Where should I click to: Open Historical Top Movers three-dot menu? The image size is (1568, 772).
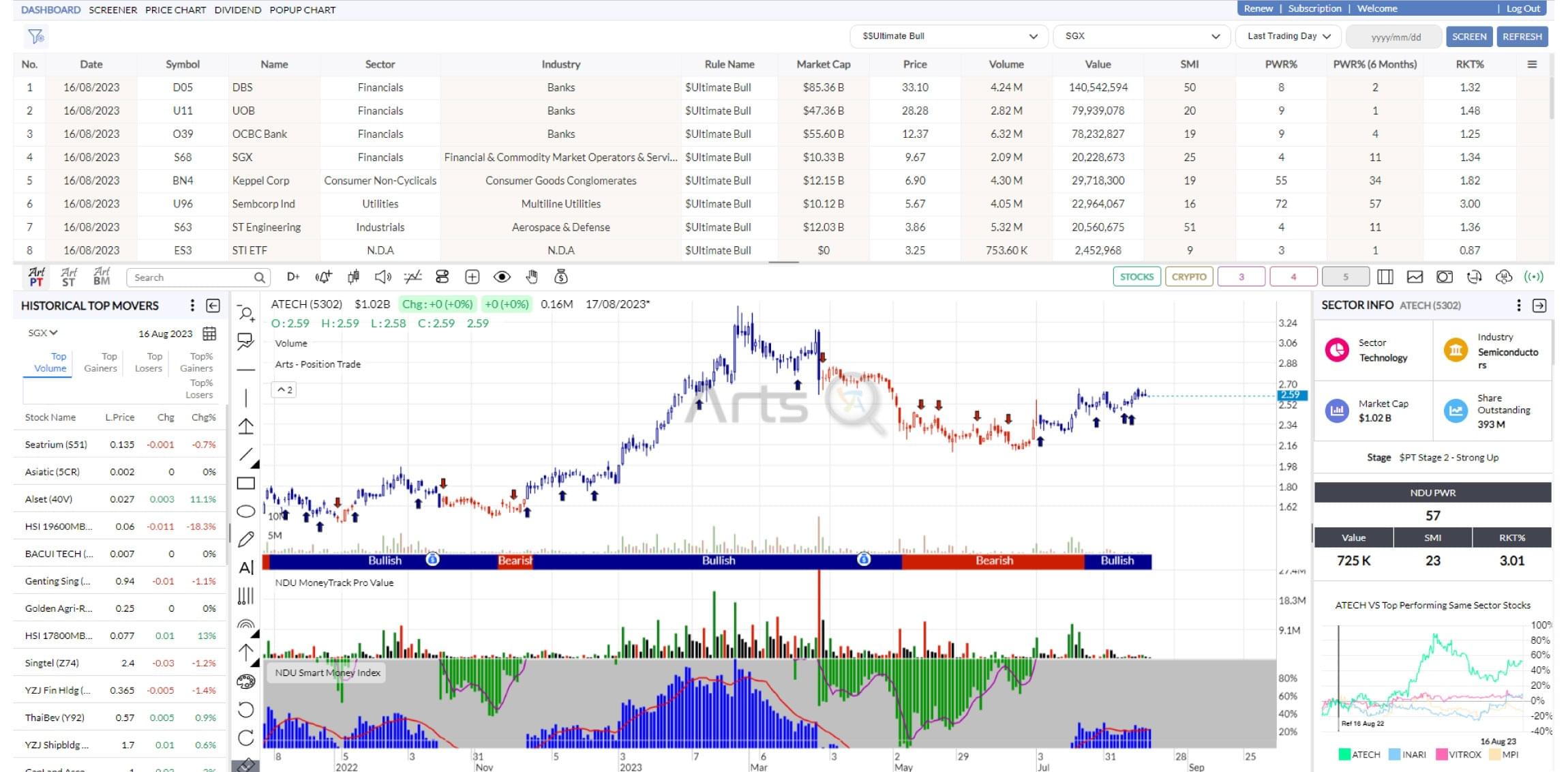192,305
